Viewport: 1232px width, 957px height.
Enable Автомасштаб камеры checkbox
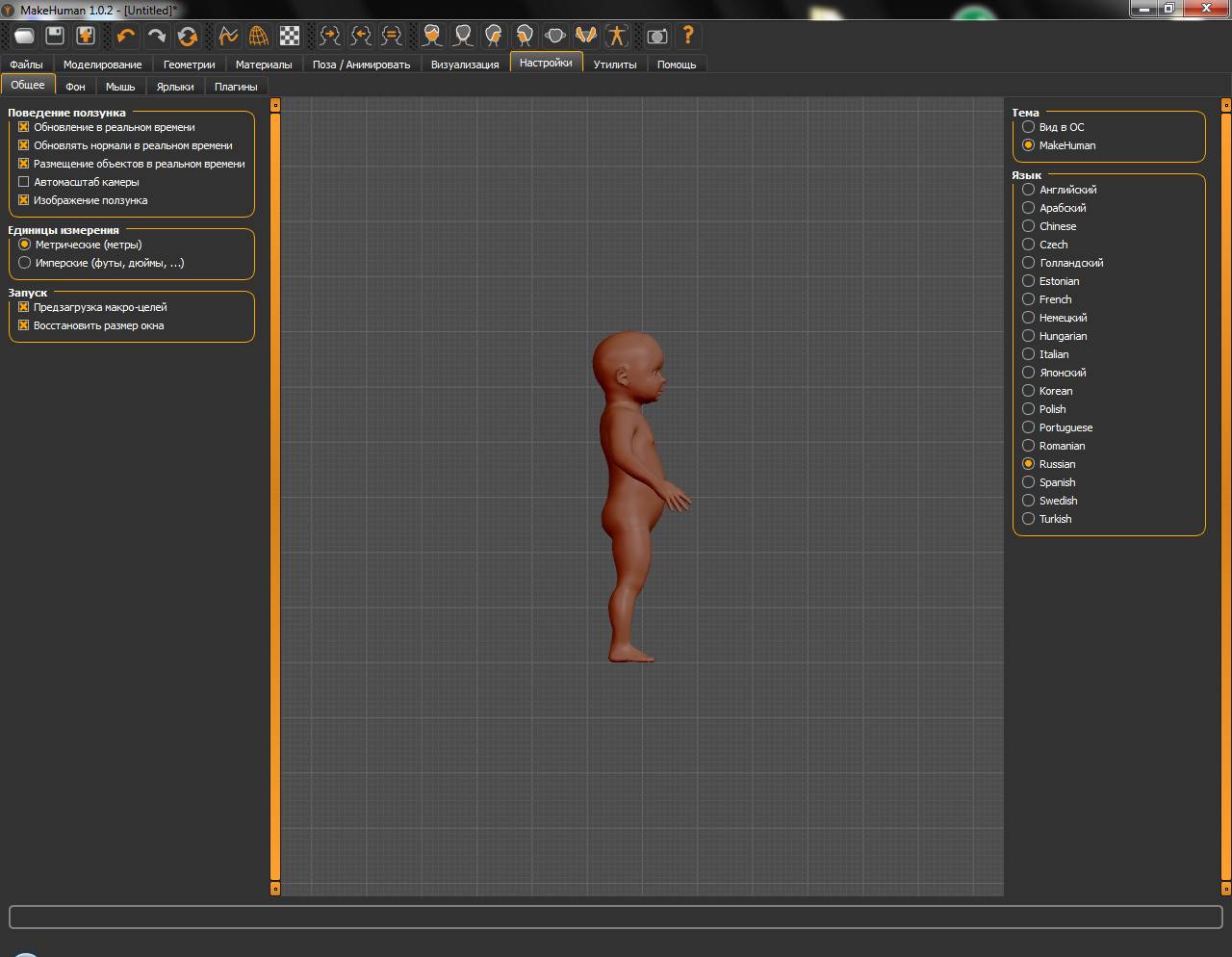24,182
